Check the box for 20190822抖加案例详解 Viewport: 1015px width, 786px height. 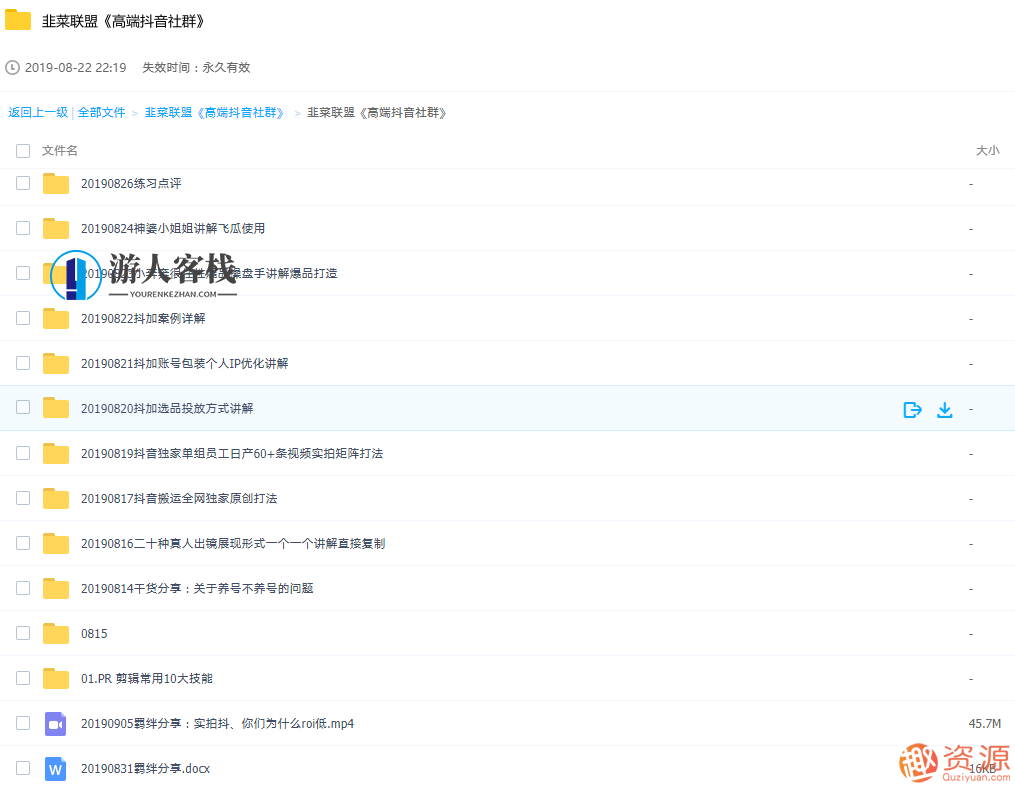point(23,318)
